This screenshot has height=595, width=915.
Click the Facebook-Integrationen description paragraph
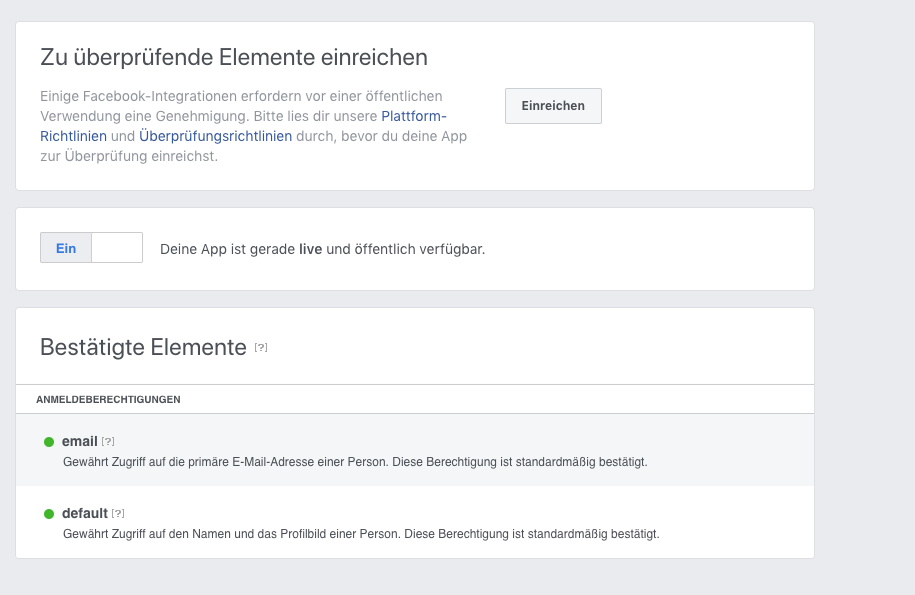(254, 126)
